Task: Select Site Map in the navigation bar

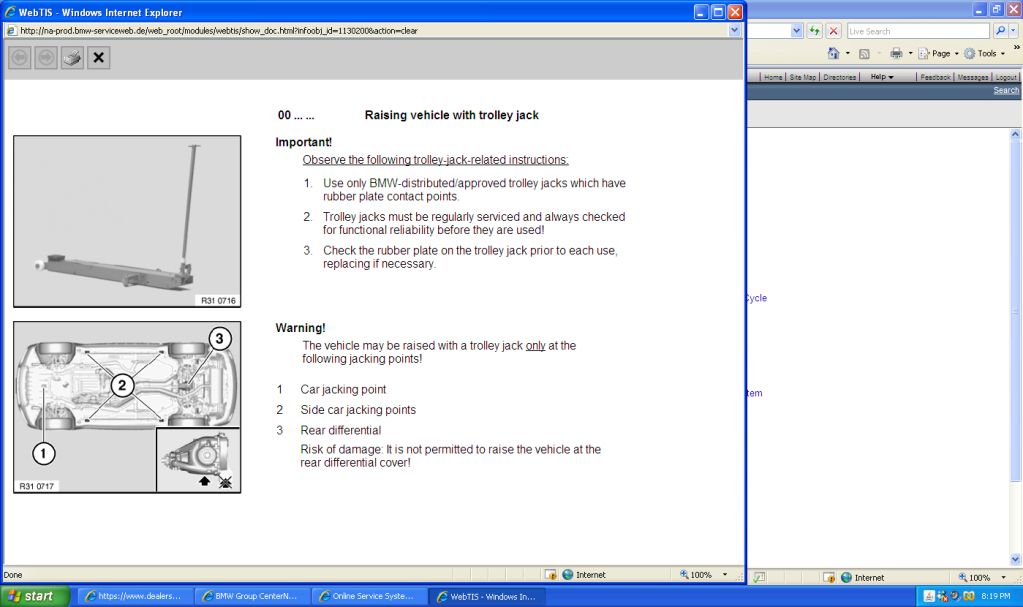Action: click(802, 77)
